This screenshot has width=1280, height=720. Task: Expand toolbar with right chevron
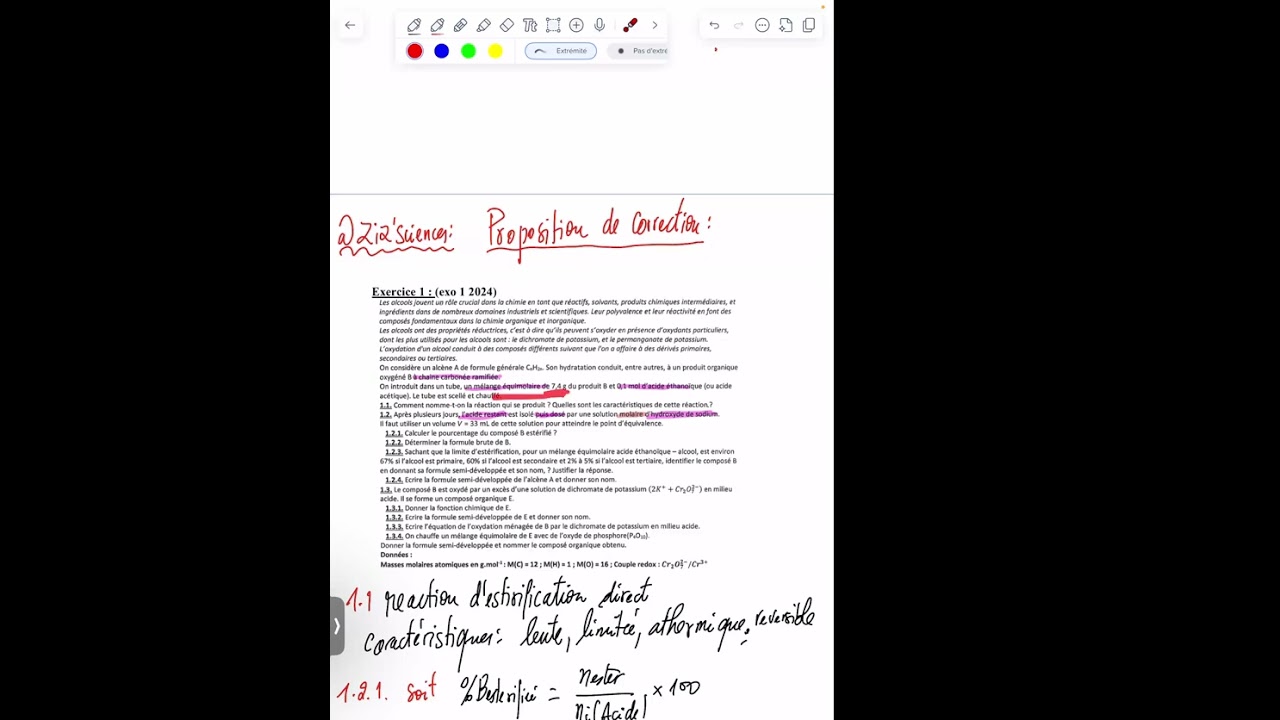point(655,25)
